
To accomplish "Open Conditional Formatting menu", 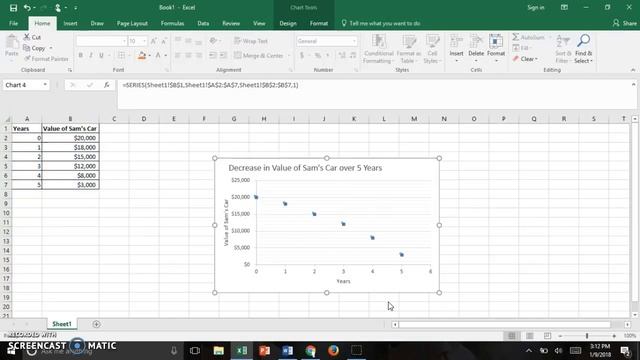I will (x=379, y=49).
